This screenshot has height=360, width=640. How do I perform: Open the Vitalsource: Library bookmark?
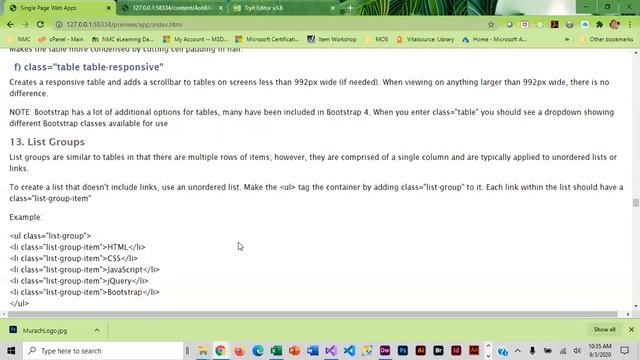click(x=425, y=40)
